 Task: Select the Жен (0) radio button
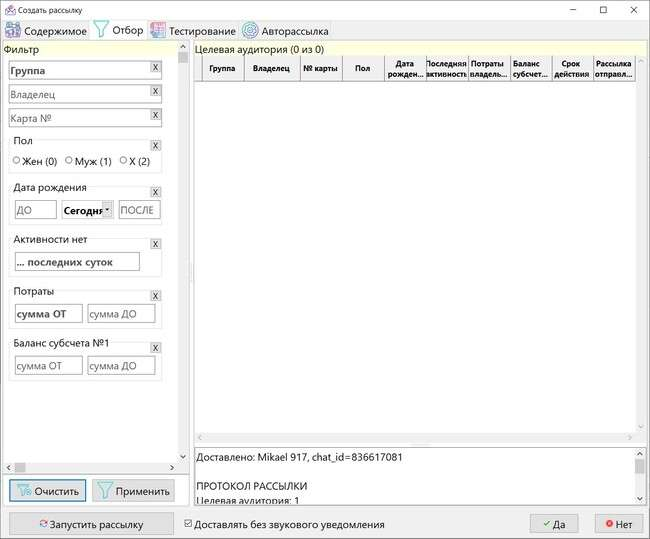click(17, 161)
